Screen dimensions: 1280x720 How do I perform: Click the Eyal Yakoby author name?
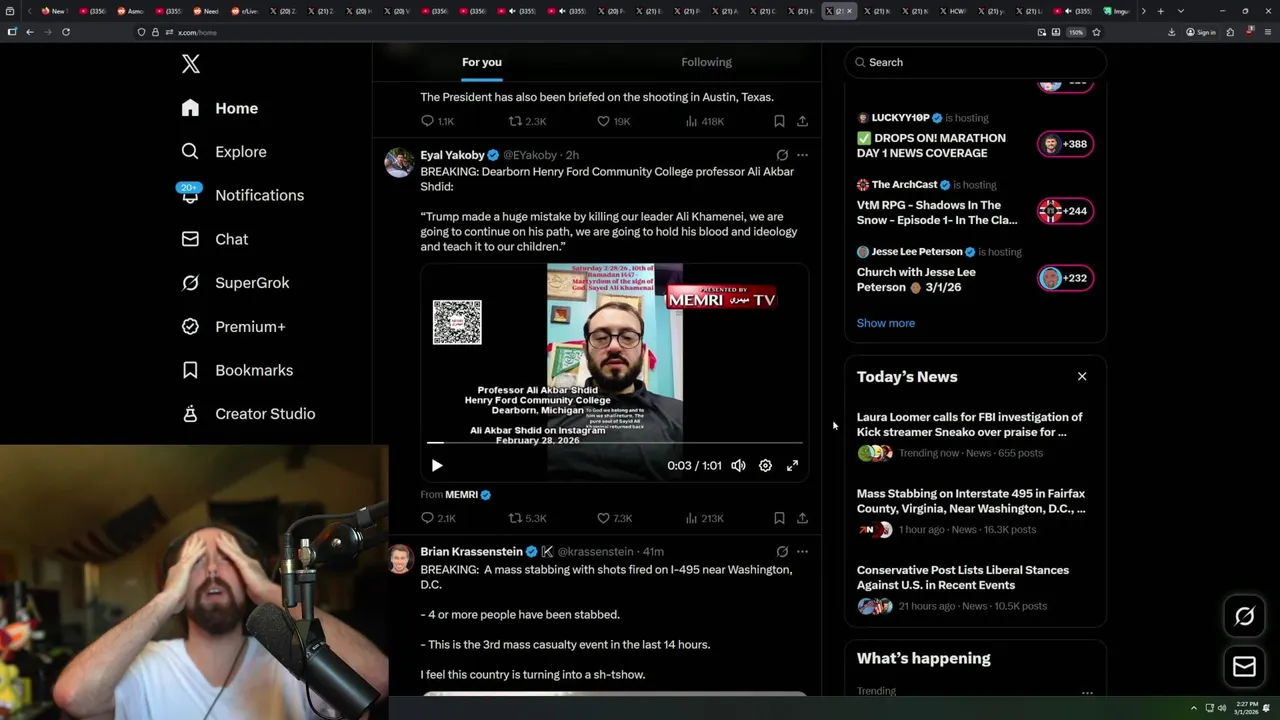[x=452, y=155]
